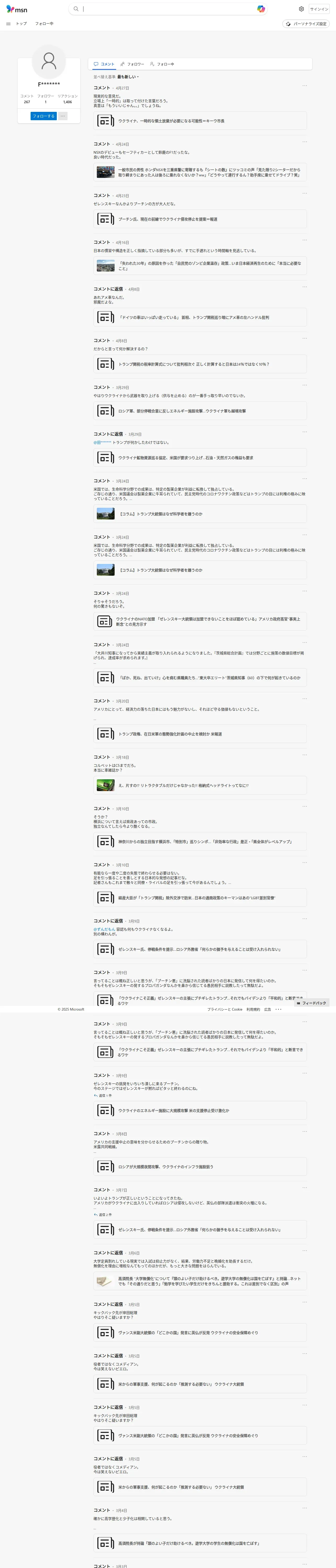This screenshot has height=1568, width=336.
Task: Switch to the フォロー中 profile tab
Action: 162,64
